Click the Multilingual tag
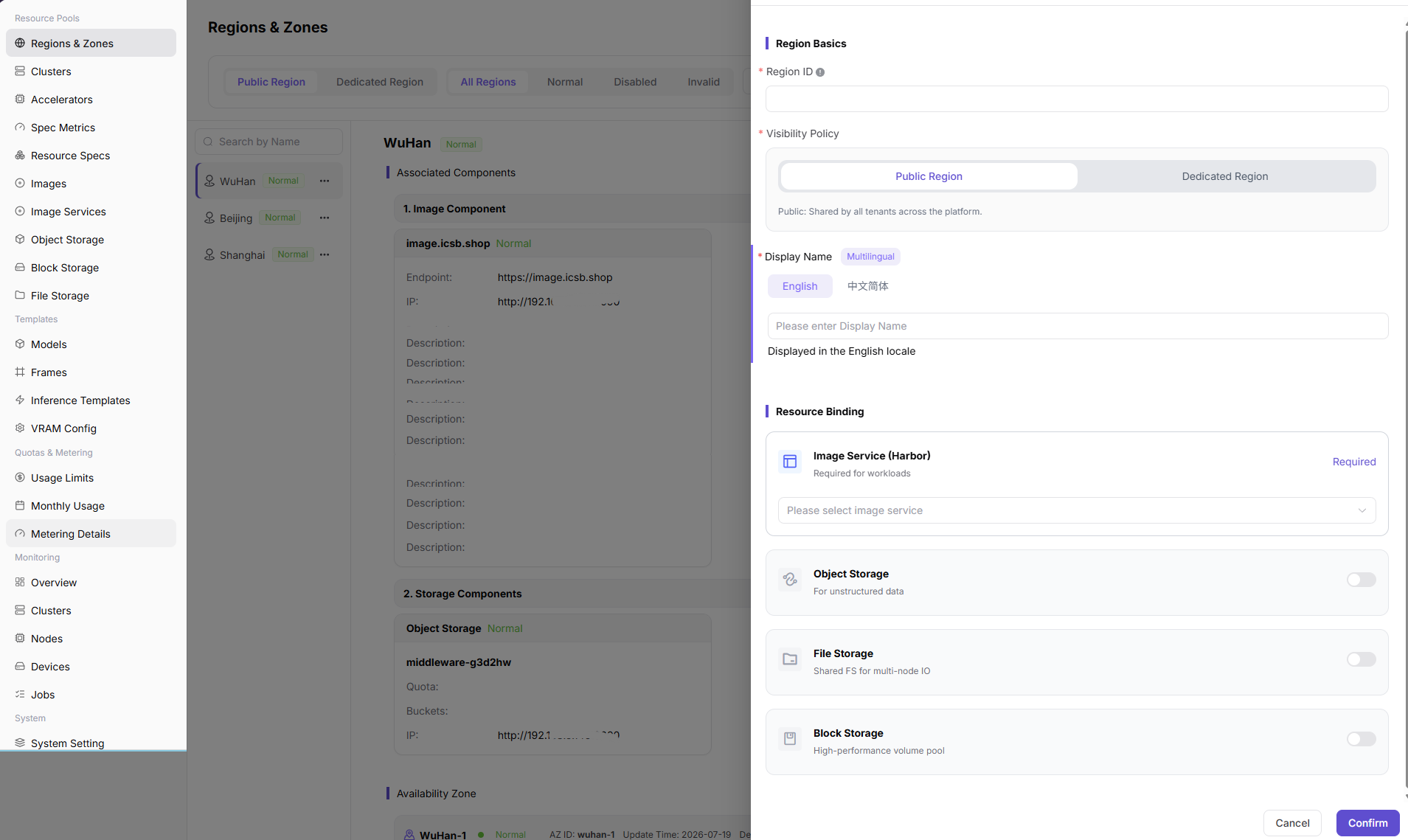The image size is (1408, 840). click(870, 257)
